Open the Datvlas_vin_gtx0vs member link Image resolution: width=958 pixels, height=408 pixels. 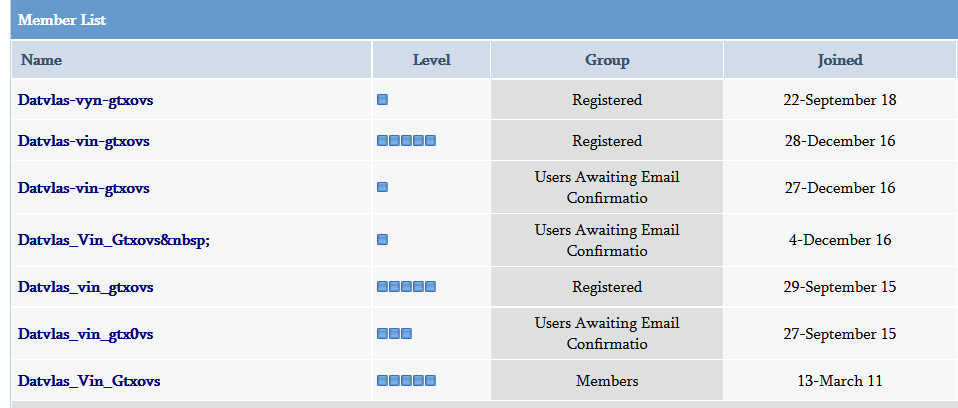click(x=85, y=334)
